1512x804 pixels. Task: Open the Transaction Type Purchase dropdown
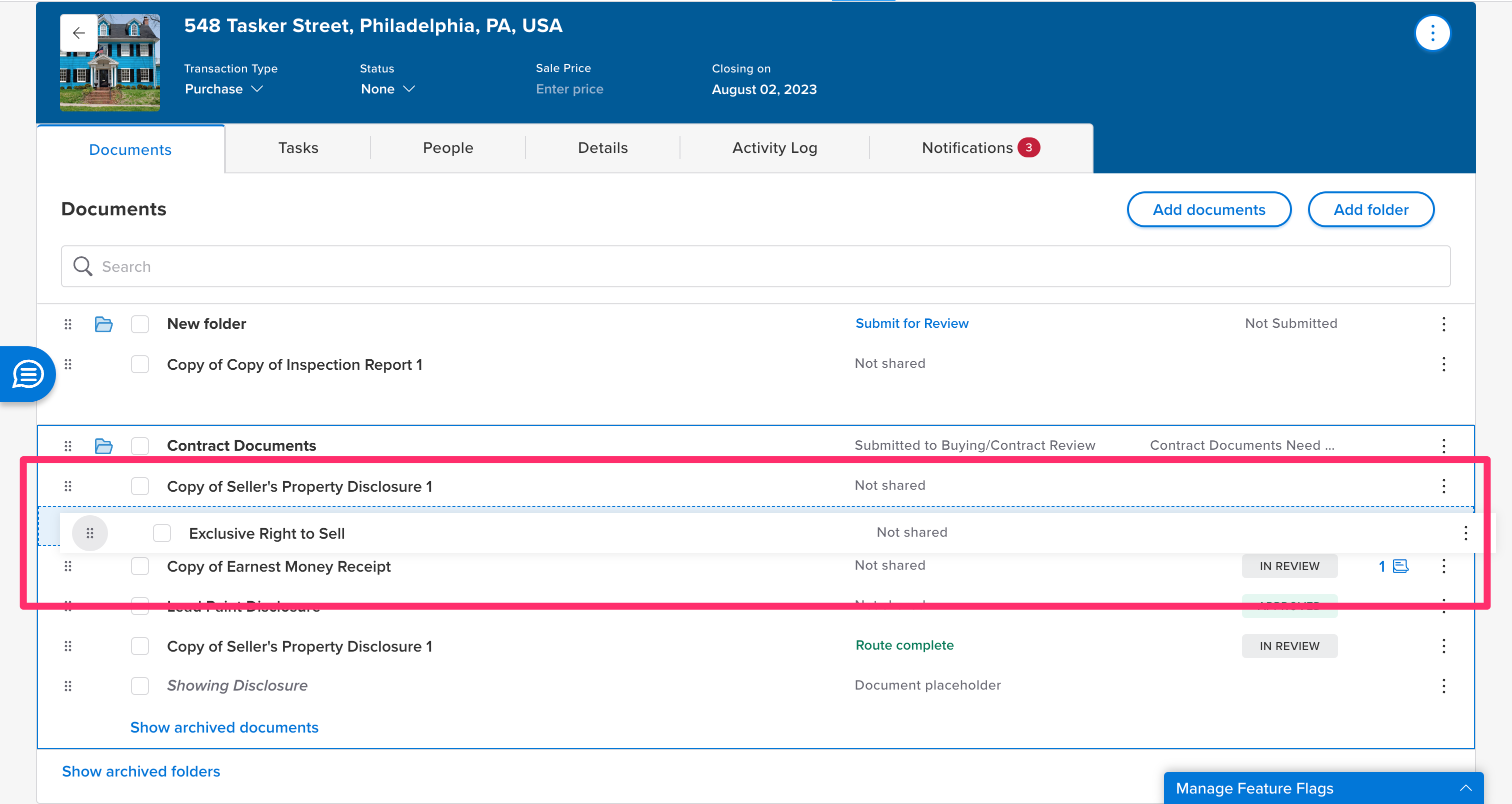point(223,89)
